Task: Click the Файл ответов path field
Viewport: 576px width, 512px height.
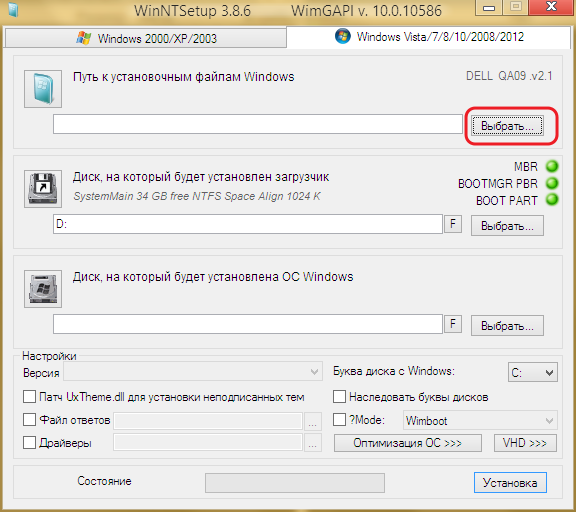Action: point(208,421)
